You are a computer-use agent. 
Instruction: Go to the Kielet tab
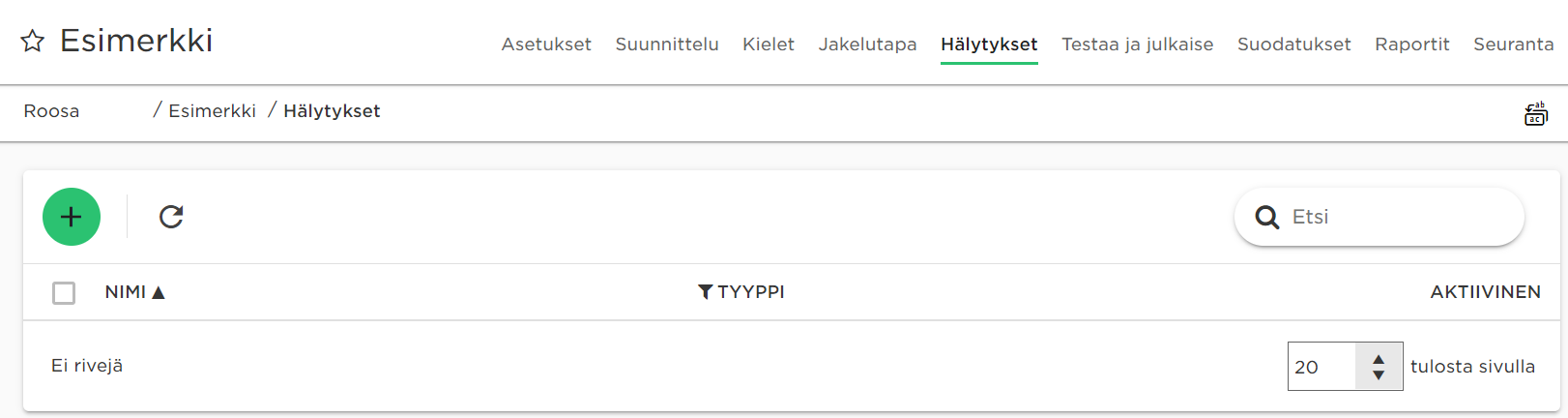pyautogui.click(x=769, y=45)
